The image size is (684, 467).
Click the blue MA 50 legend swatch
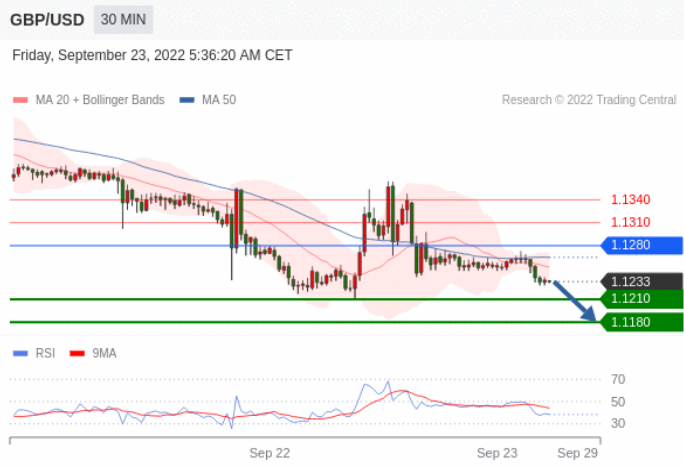click(x=187, y=100)
